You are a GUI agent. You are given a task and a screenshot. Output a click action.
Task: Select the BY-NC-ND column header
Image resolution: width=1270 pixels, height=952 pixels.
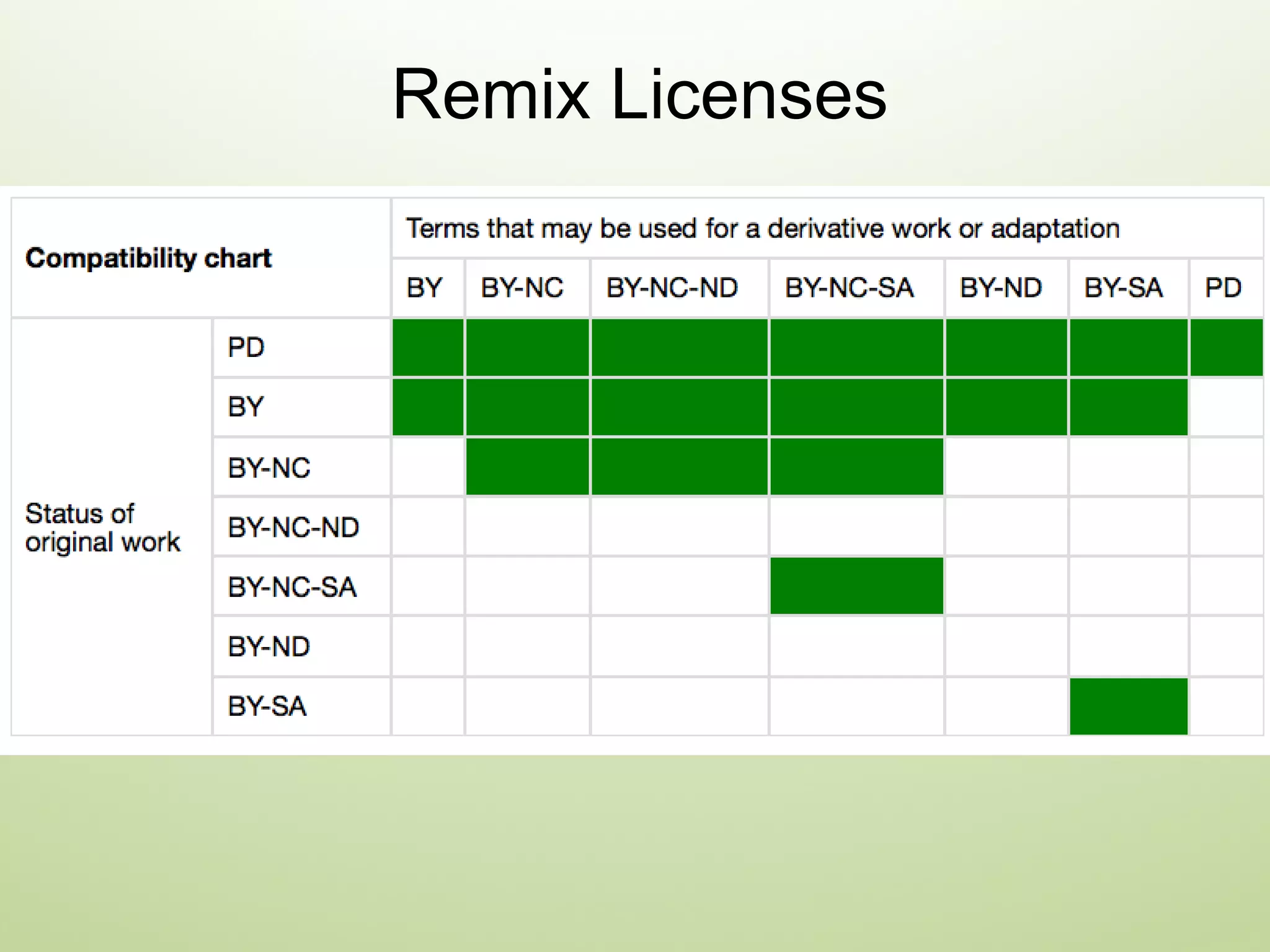(x=673, y=287)
